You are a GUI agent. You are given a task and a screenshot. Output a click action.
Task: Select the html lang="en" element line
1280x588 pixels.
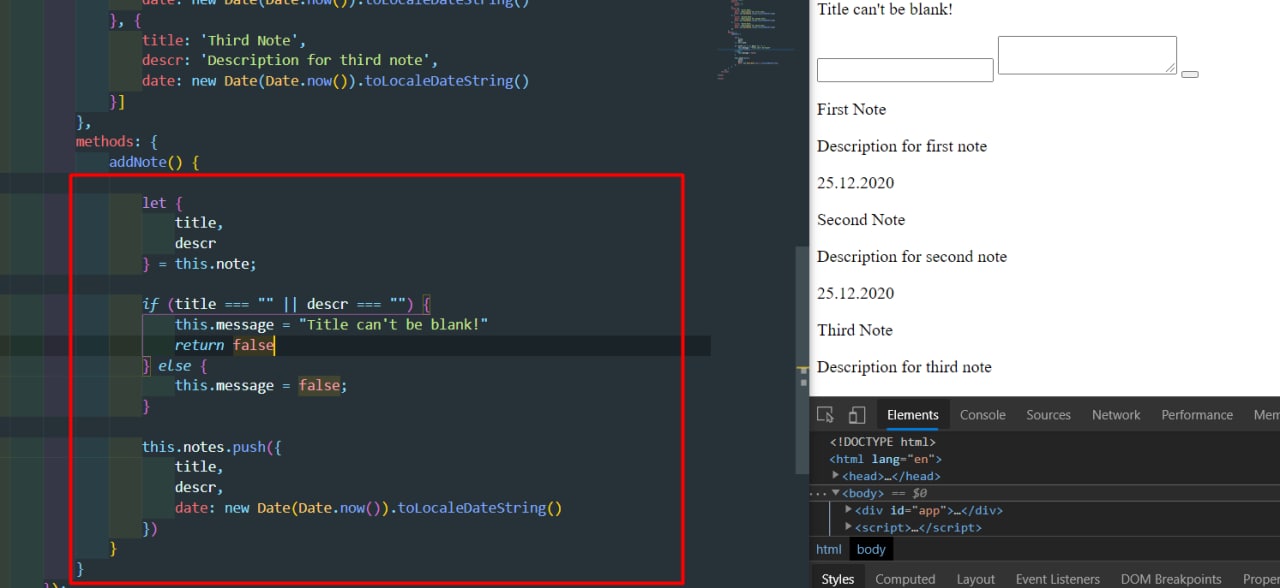point(886,459)
